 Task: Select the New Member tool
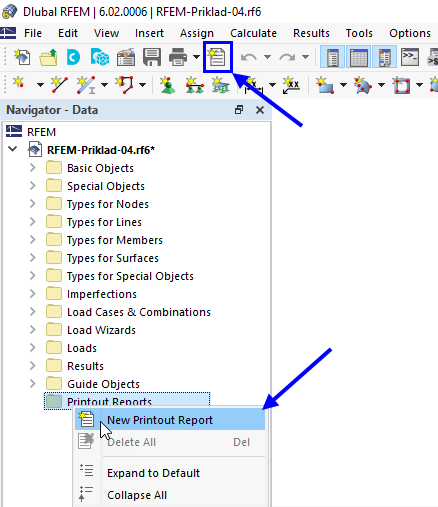pos(85,85)
